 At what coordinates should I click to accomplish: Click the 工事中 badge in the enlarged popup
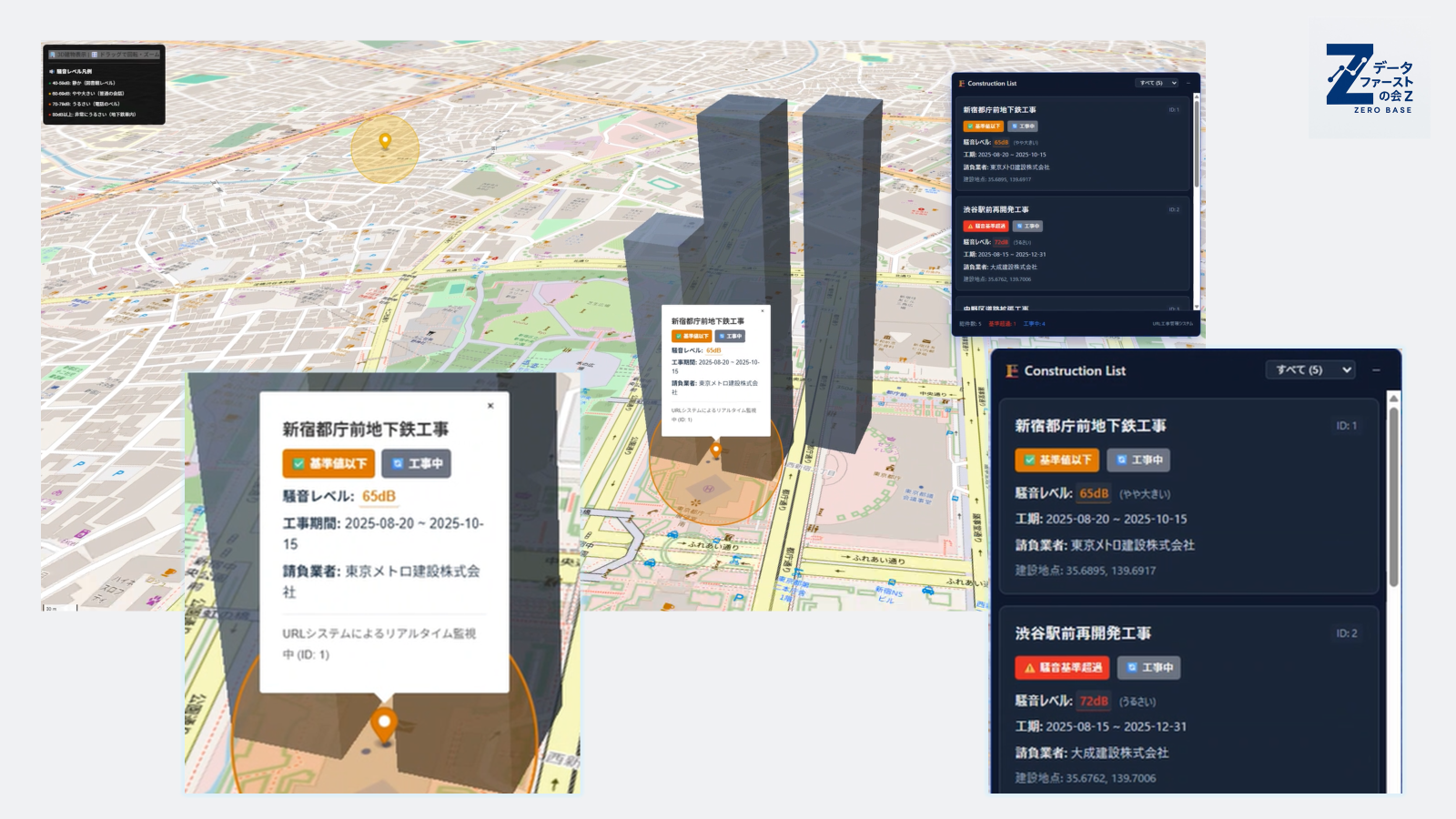[416, 463]
